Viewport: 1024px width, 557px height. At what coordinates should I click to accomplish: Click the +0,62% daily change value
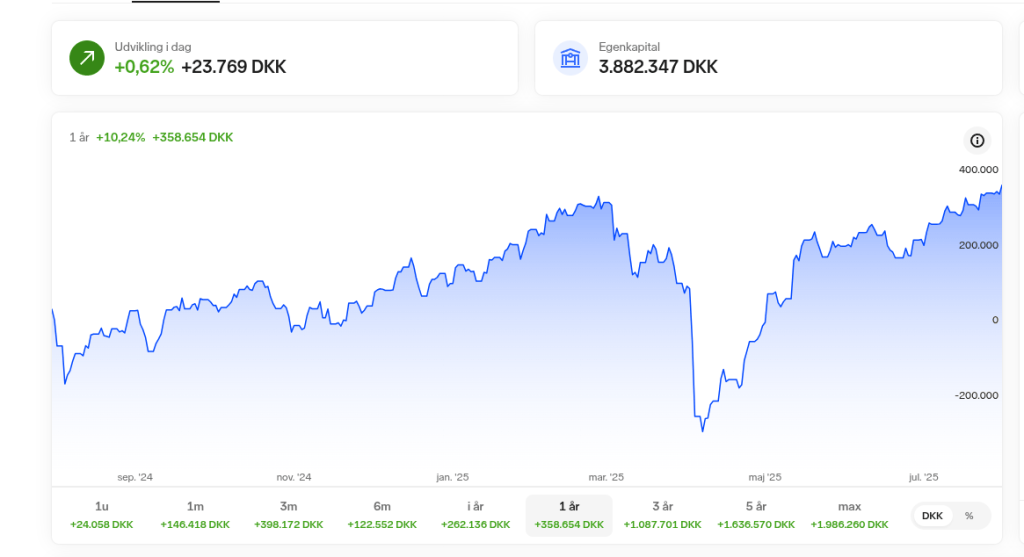[x=144, y=68]
